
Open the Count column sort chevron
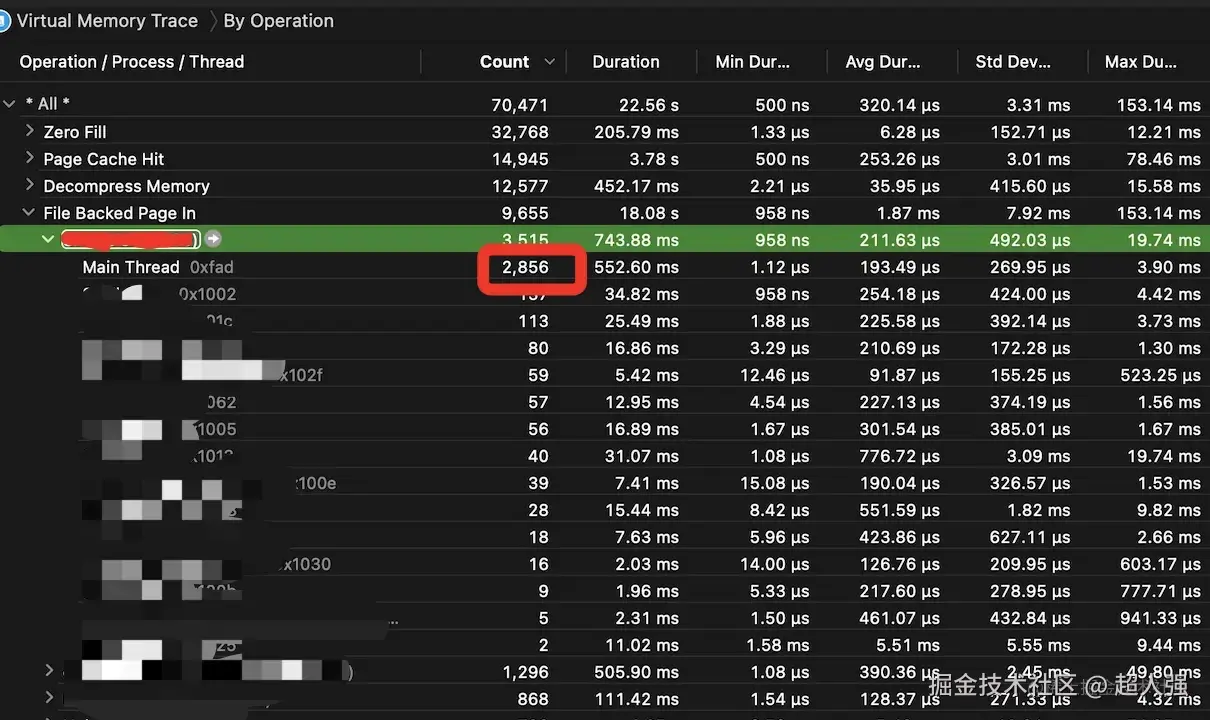tap(549, 62)
